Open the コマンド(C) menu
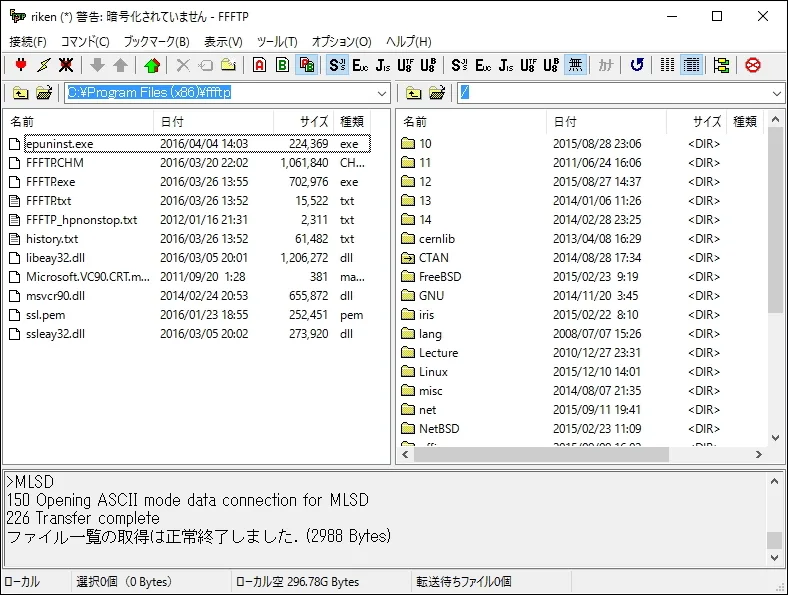This screenshot has height=595, width=788. coord(85,42)
